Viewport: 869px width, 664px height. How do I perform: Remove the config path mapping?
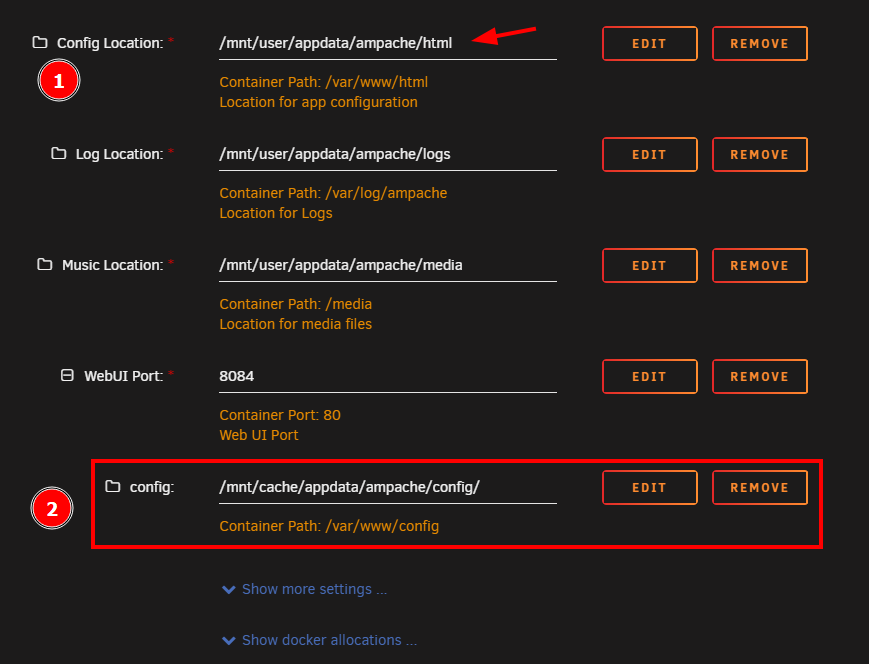click(759, 487)
